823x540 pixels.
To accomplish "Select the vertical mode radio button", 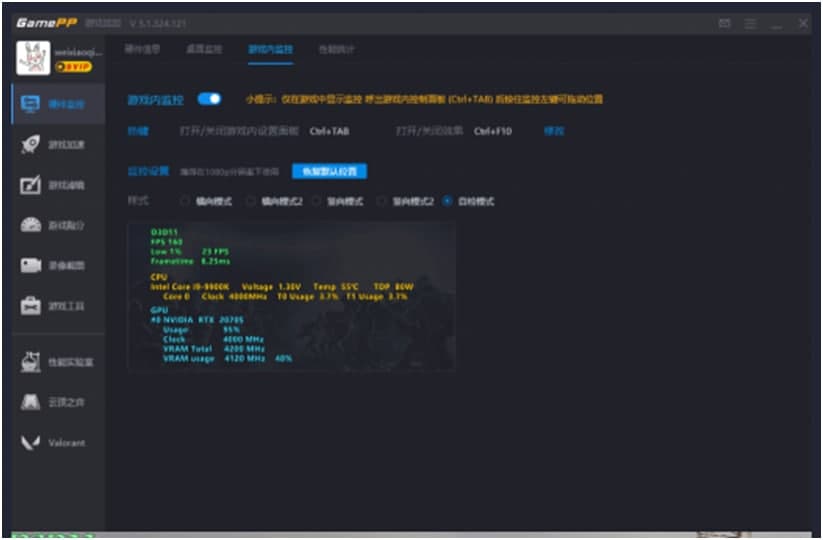I will point(316,201).
